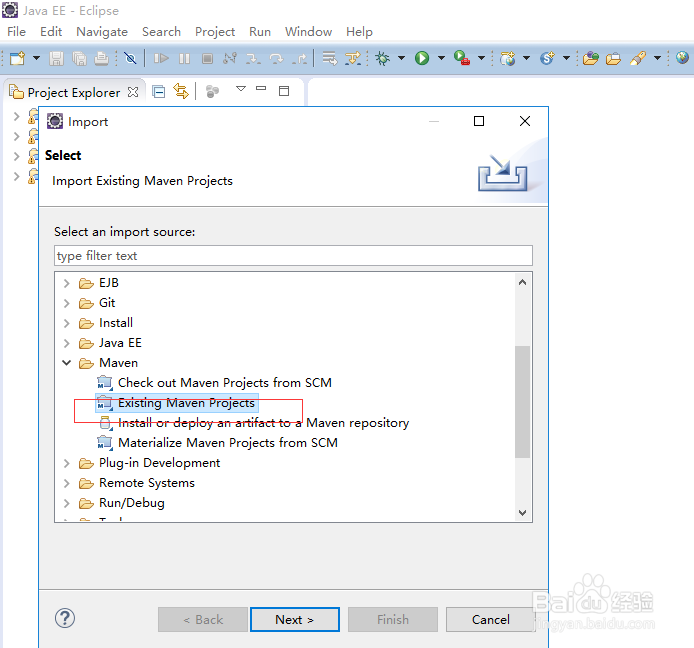
Task: Expand the Git folder
Action: coord(66,303)
